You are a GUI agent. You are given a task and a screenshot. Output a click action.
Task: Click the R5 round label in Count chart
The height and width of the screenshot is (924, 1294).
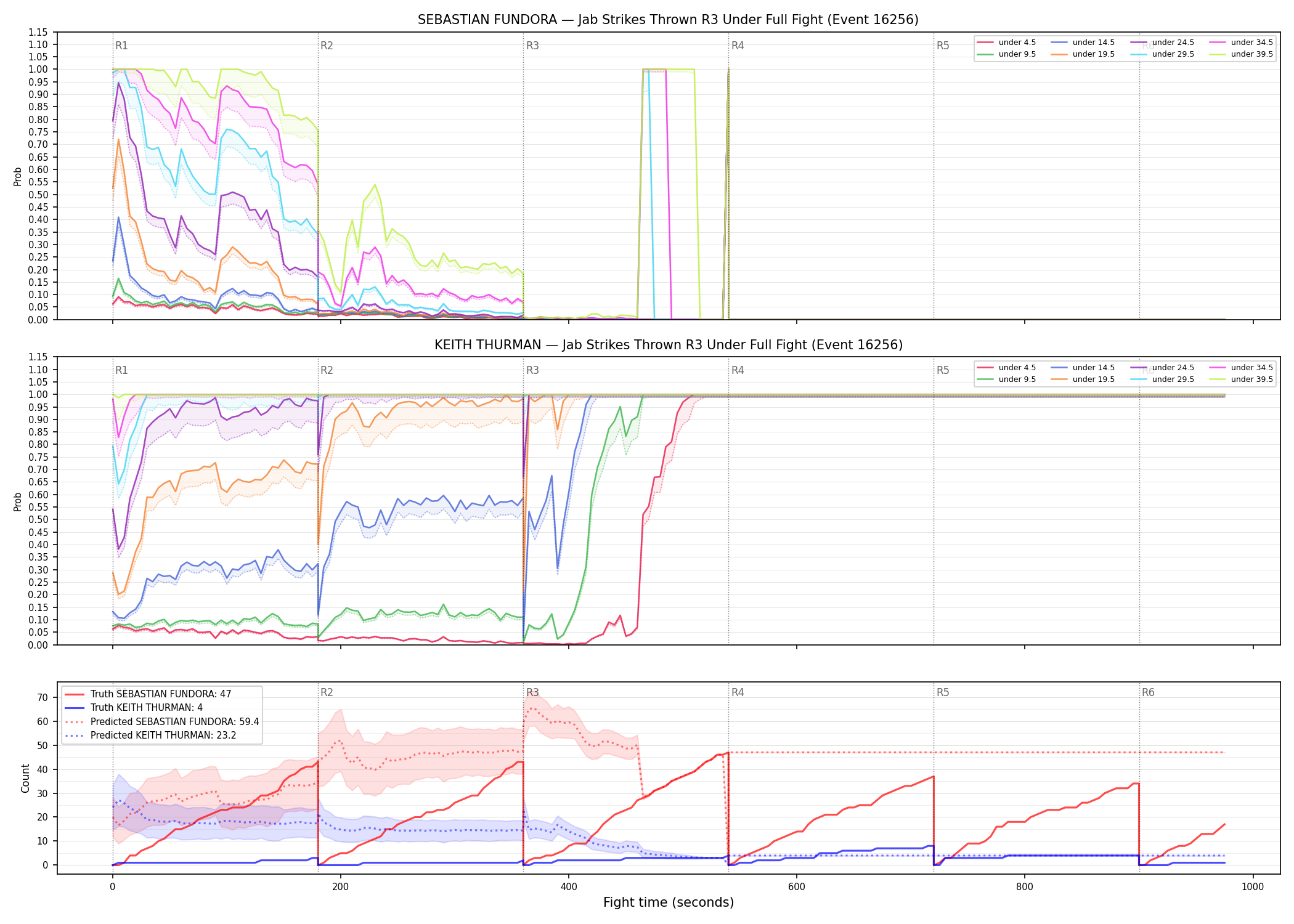click(943, 692)
